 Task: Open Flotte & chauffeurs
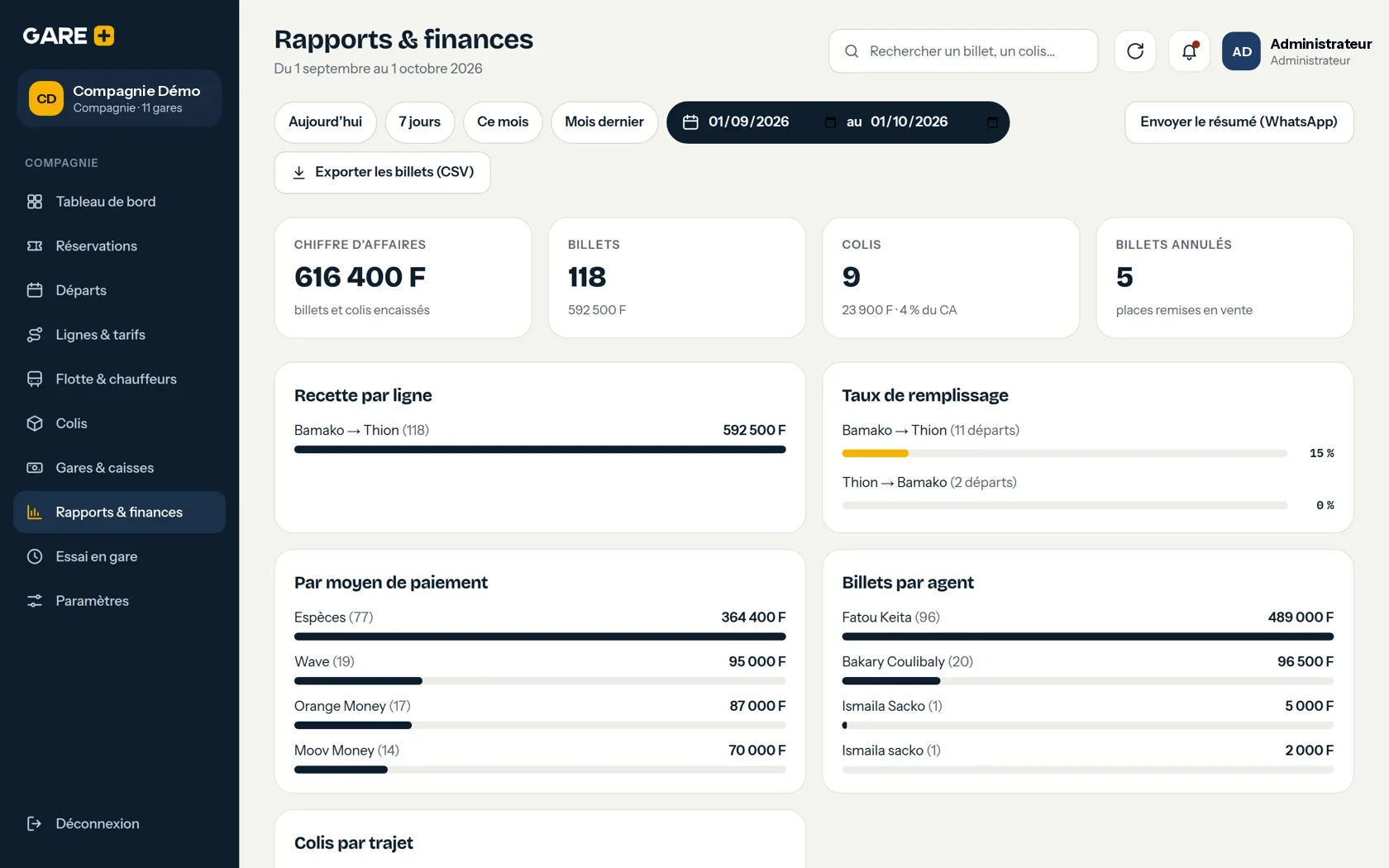point(119,379)
